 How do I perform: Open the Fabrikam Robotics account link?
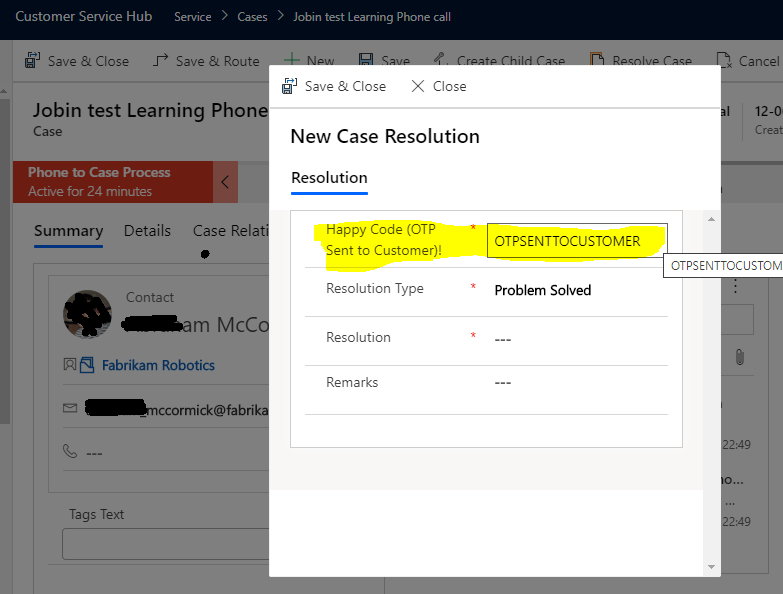tap(158, 365)
